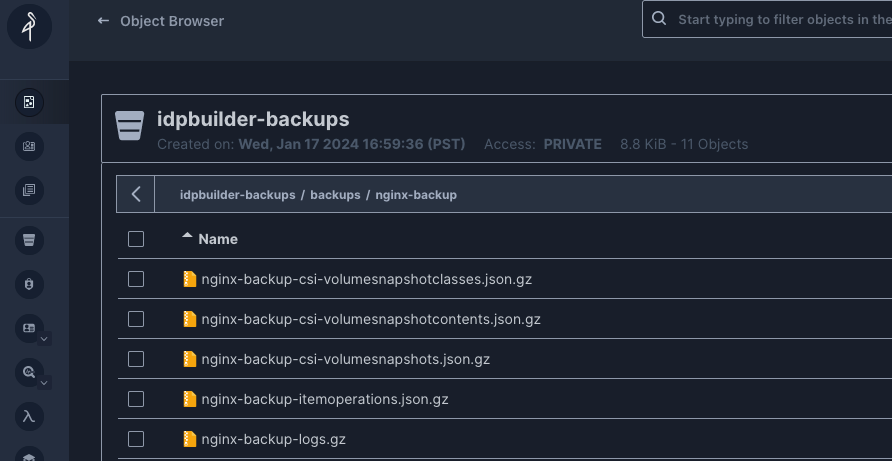Viewport: 892px width, 461px height.
Task: Open Object Browser in the sidebar
Action: coord(29,102)
